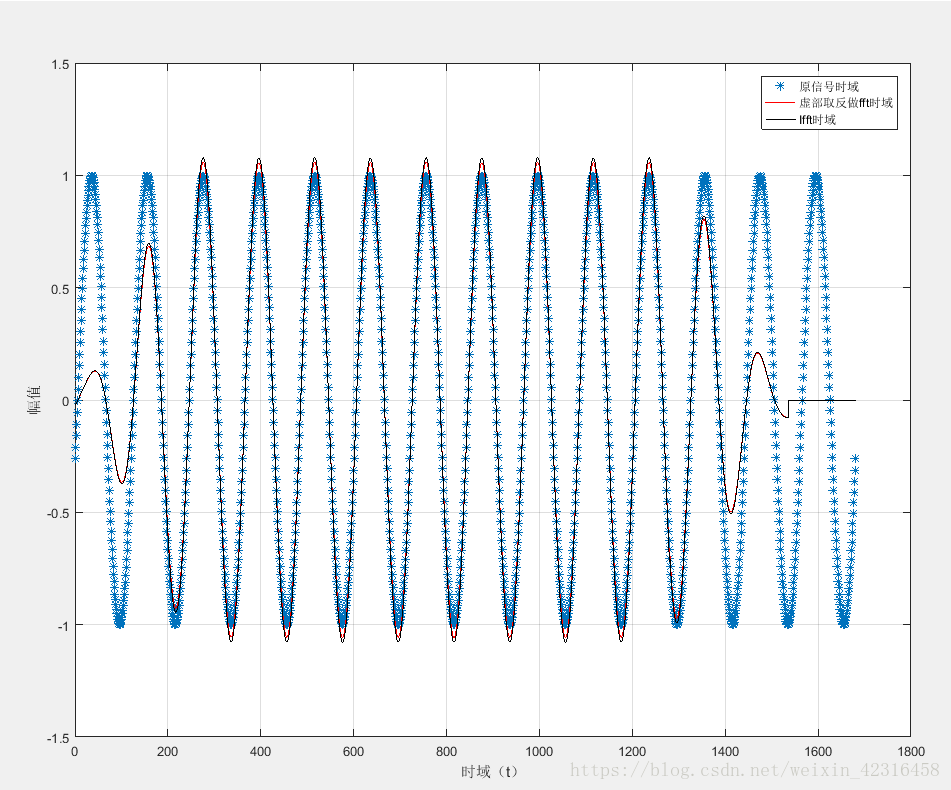The width and height of the screenshot is (951, 790).
Task: Click the x-axis tick label 600
Action: [354, 752]
